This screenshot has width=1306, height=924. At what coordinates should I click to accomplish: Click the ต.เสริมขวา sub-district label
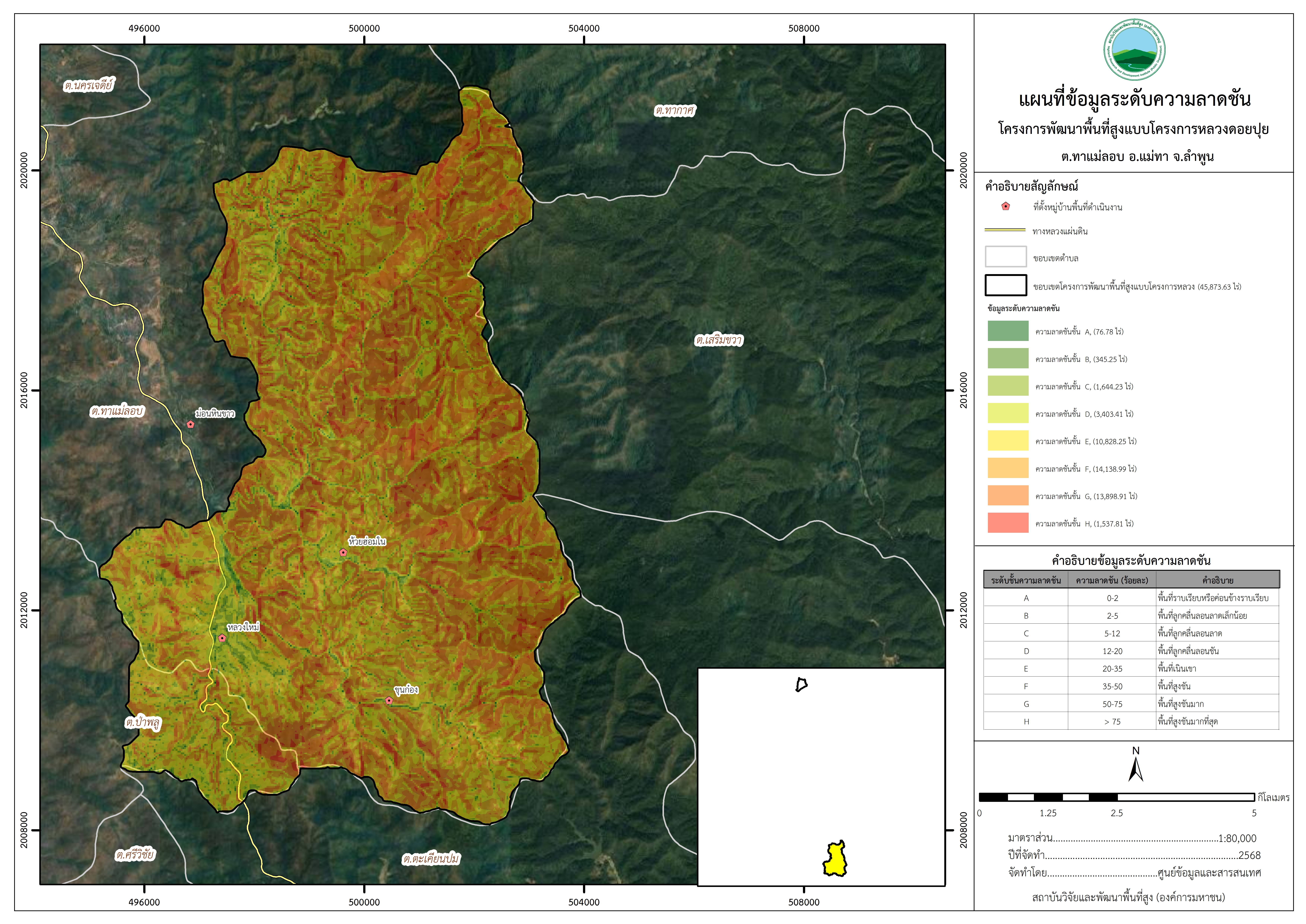pyautogui.click(x=719, y=340)
